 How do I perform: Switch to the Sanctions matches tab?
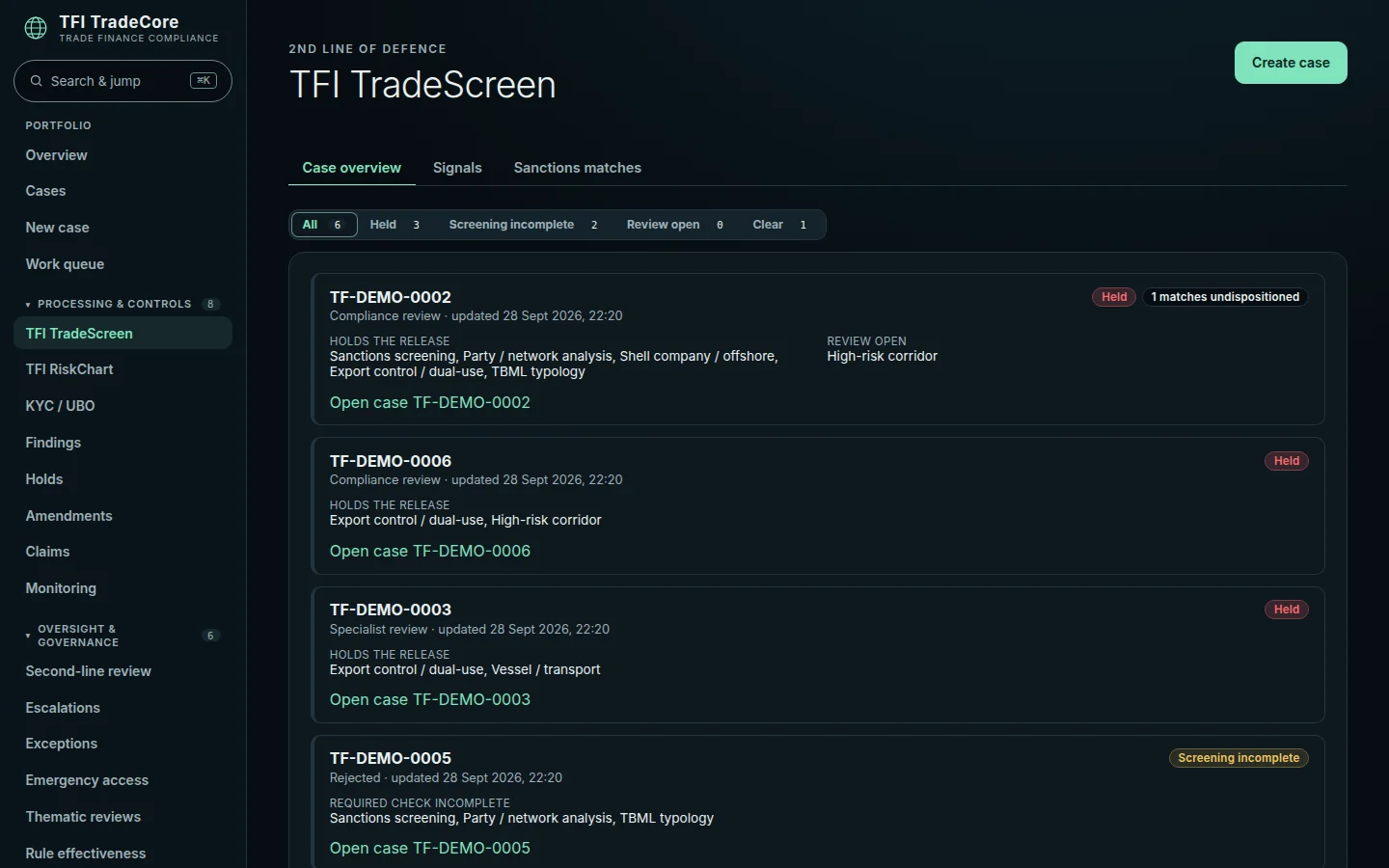(577, 168)
